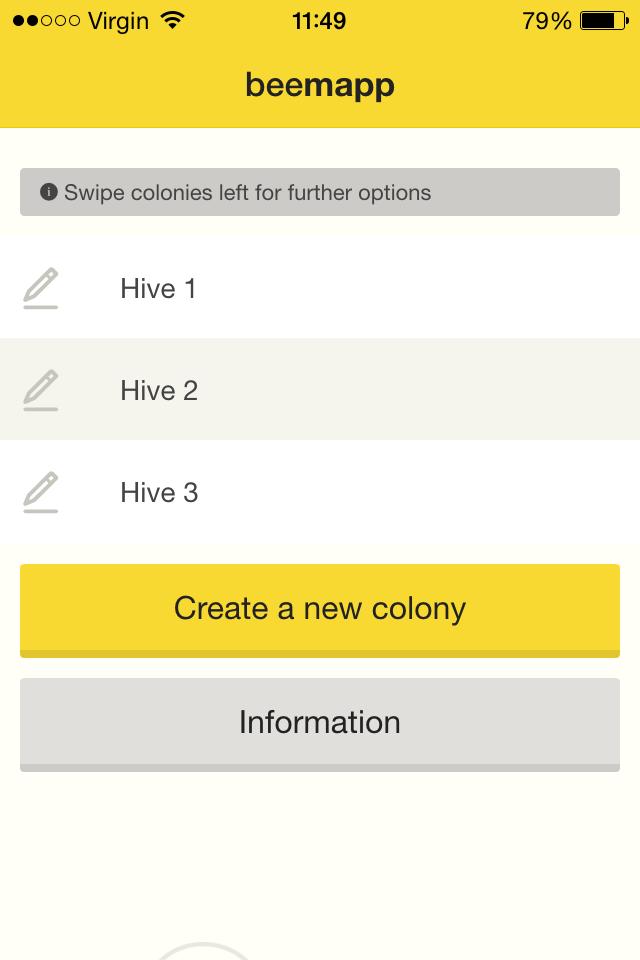Viewport: 640px width, 960px height.
Task: Tap the edit pencil icon for Hive 1
Action: tap(41, 288)
